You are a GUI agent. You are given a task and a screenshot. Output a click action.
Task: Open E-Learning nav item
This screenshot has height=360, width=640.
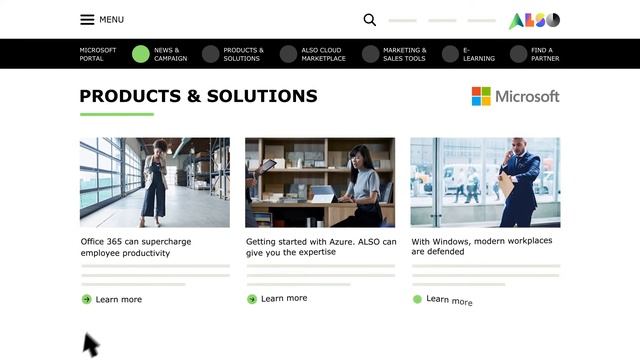[479, 54]
